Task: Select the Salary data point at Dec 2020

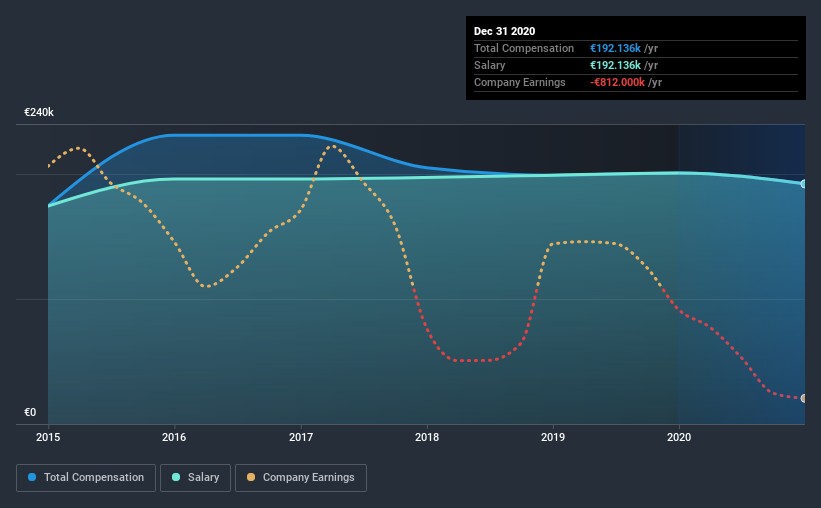Action: pos(803,184)
